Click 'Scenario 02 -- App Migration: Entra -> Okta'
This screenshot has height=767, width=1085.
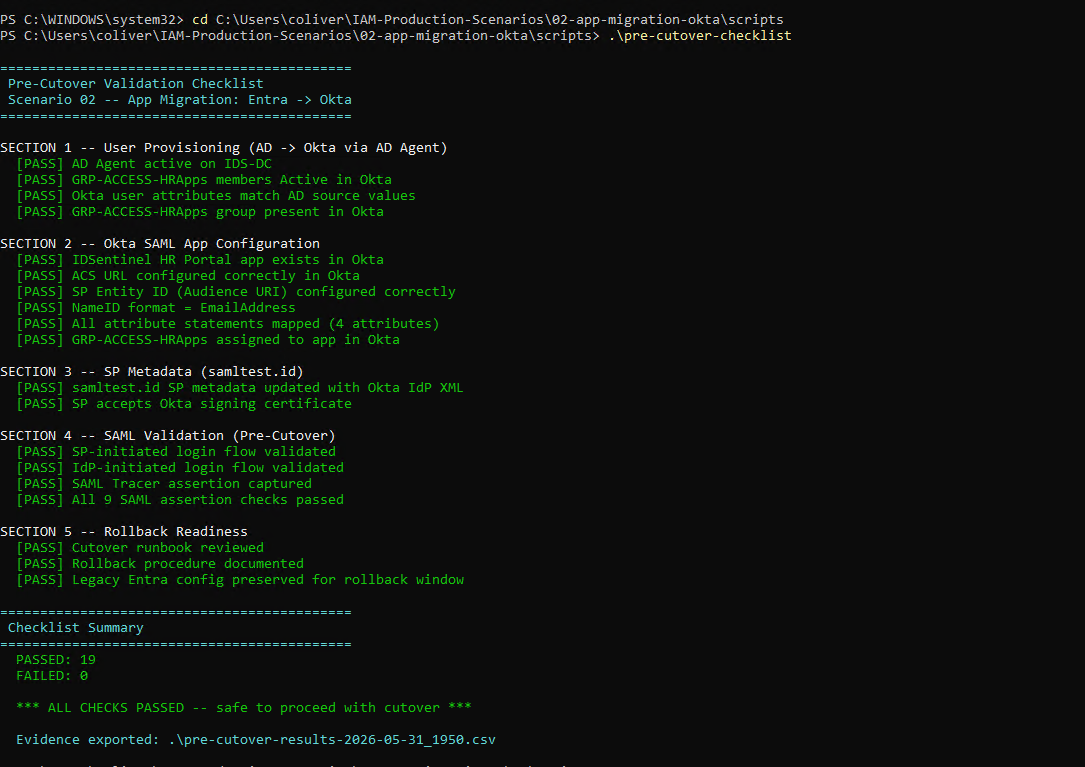180,100
